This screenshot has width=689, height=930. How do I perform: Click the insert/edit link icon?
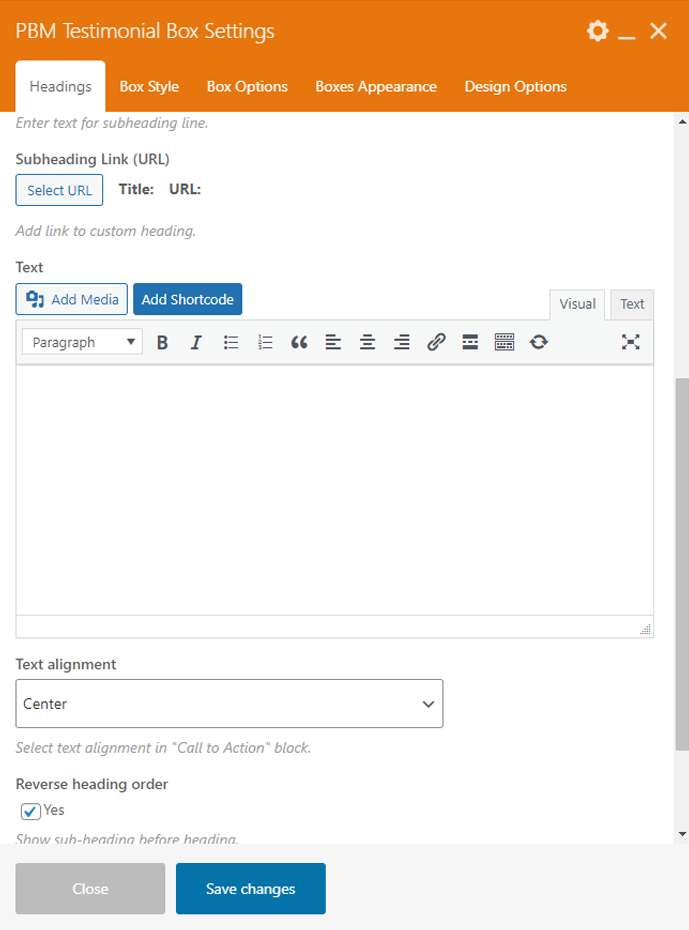pos(436,342)
